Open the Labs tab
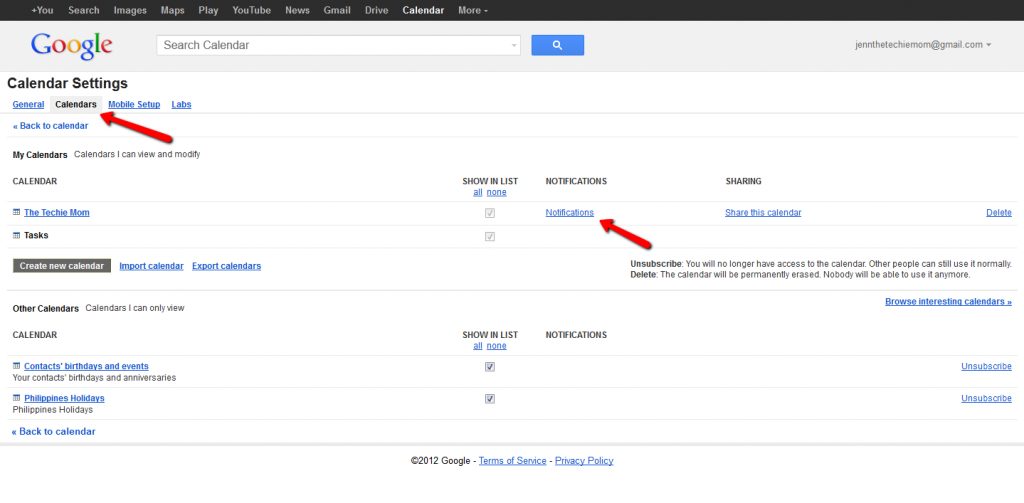The image size is (1024, 503). (x=182, y=105)
